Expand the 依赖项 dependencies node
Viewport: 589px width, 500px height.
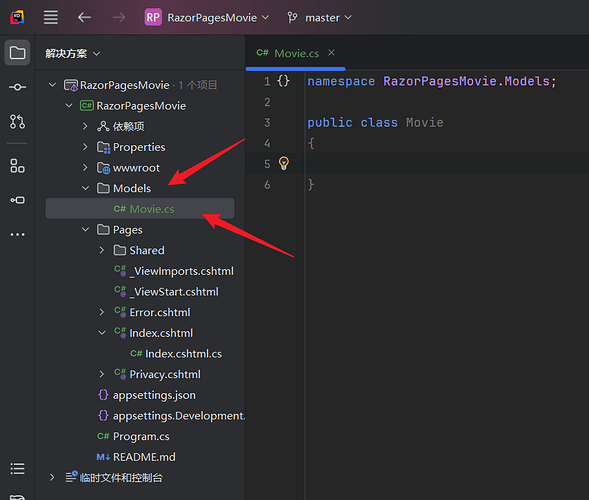click(x=85, y=126)
